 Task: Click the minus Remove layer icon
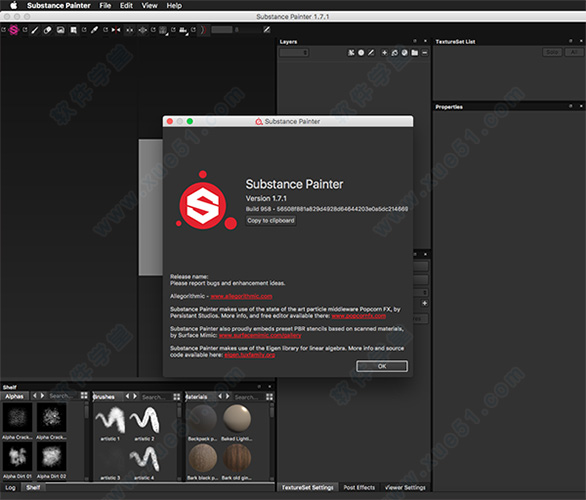tap(425, 53)
